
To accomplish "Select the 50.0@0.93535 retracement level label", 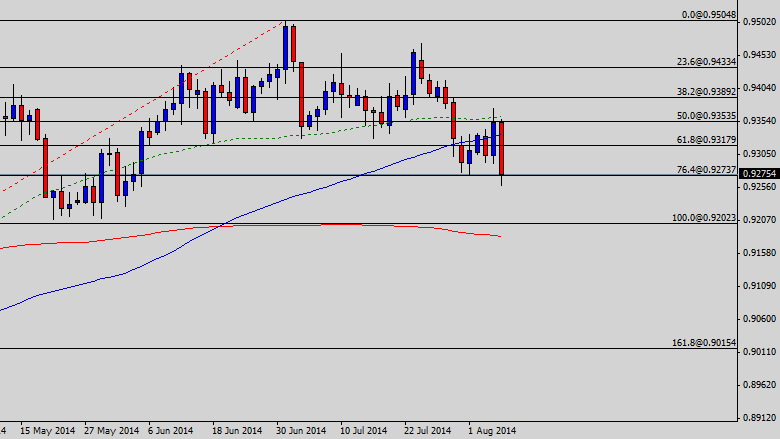I will (x=707, y=116).
